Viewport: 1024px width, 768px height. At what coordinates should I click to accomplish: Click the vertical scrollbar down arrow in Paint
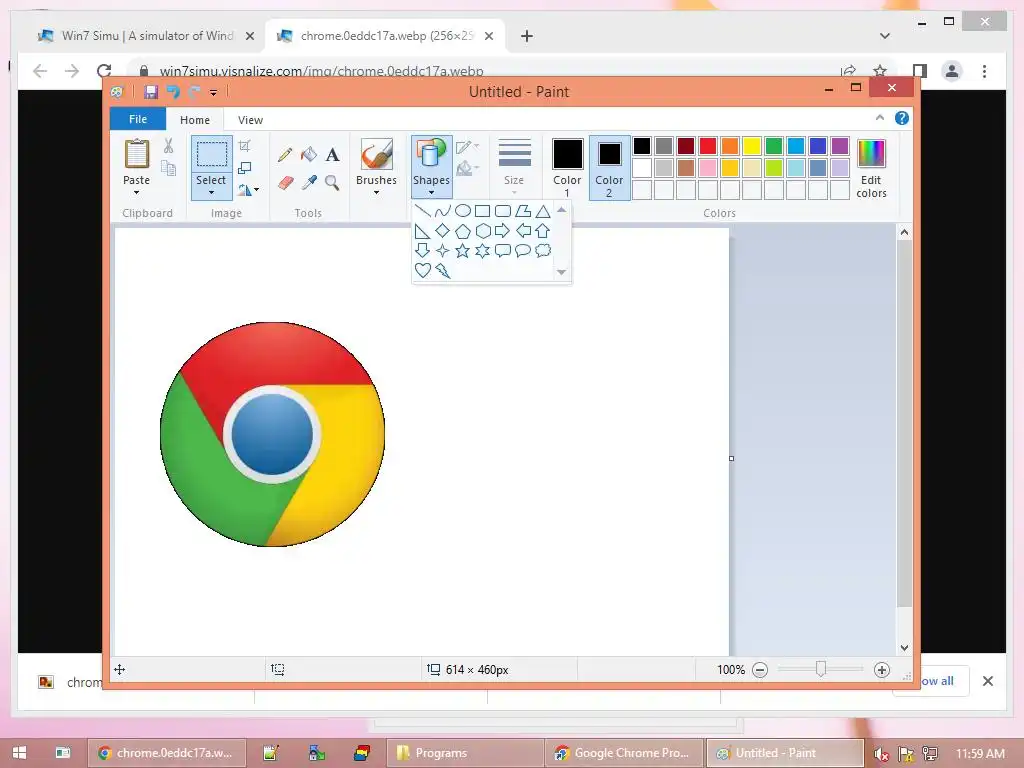pos(904,648)
